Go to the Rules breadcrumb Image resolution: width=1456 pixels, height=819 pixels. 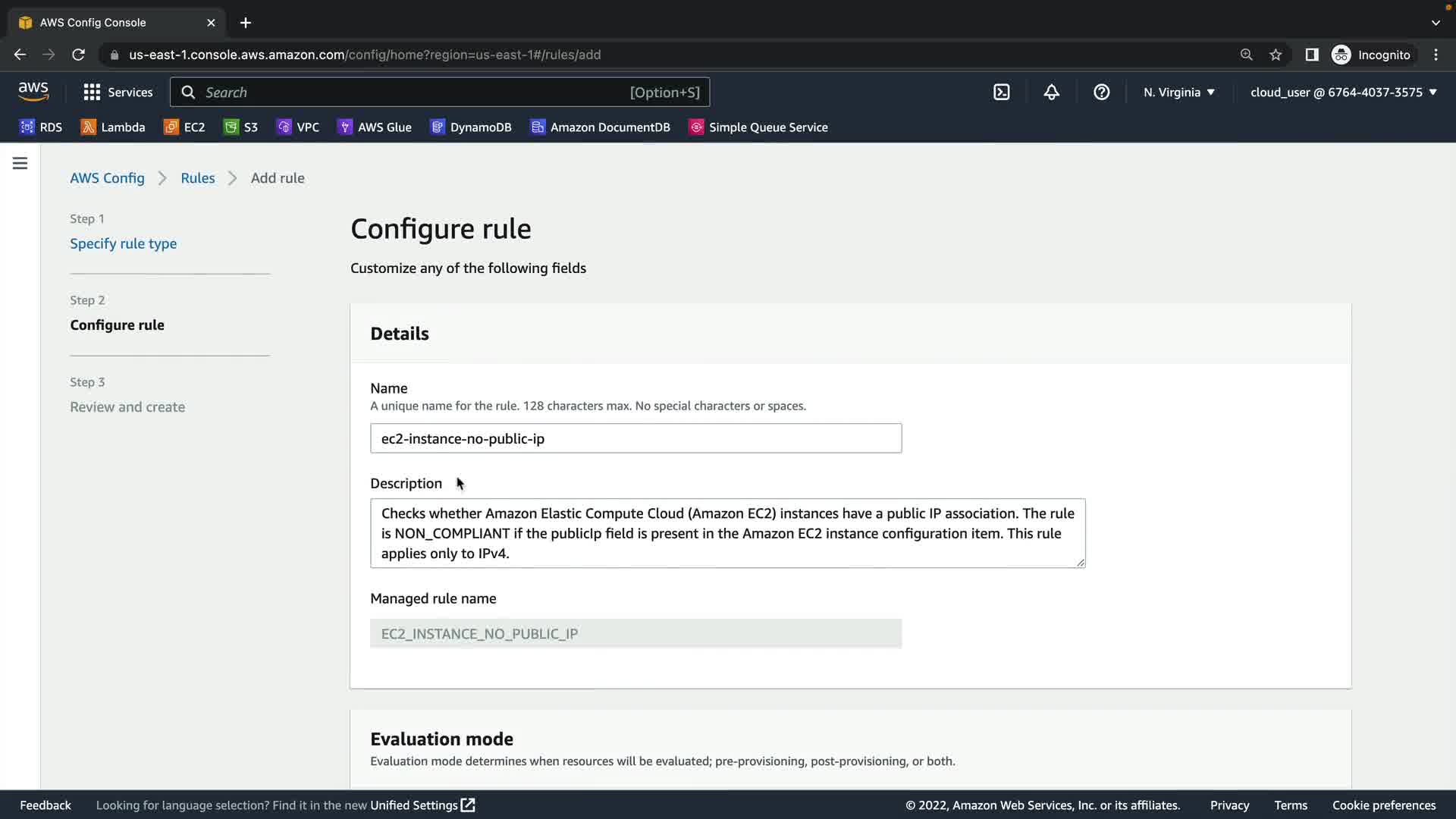pos(197,178)
